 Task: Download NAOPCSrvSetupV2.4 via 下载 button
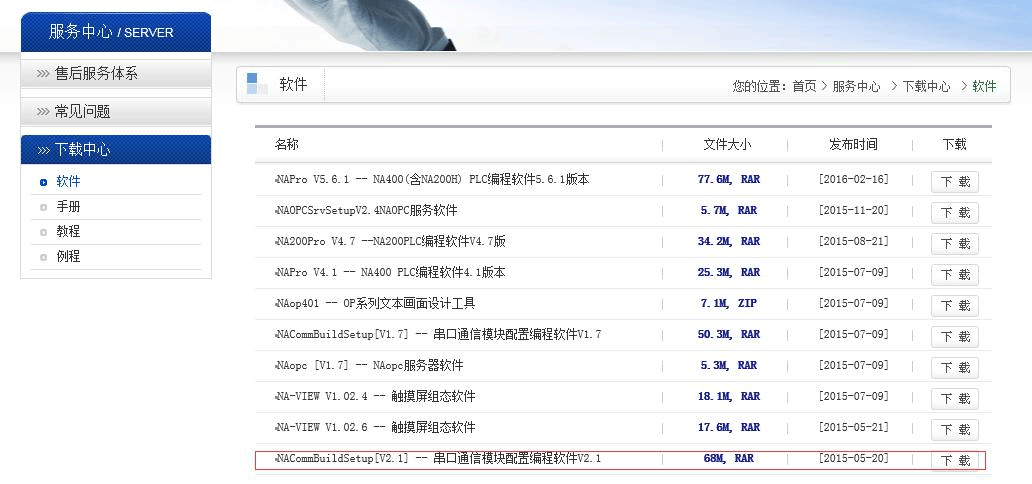[954, 213]
